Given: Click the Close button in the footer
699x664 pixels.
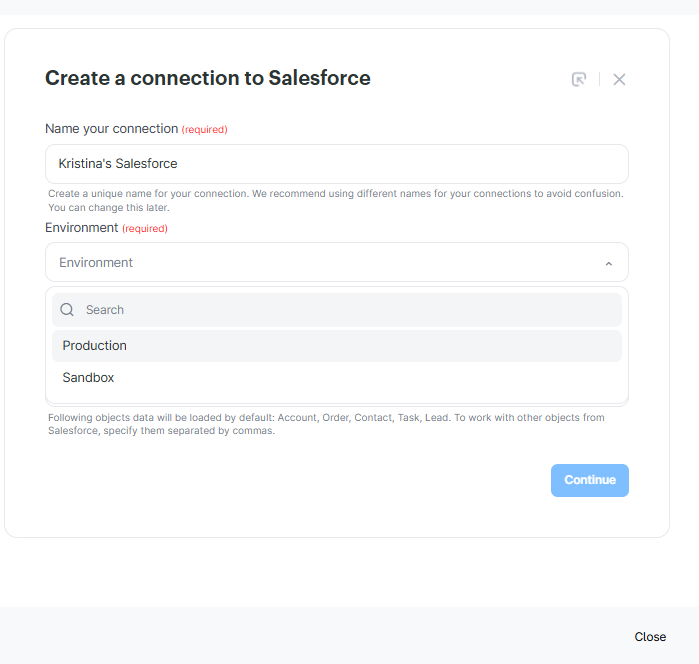Looking at the screenshot, I should click(650, 637).
